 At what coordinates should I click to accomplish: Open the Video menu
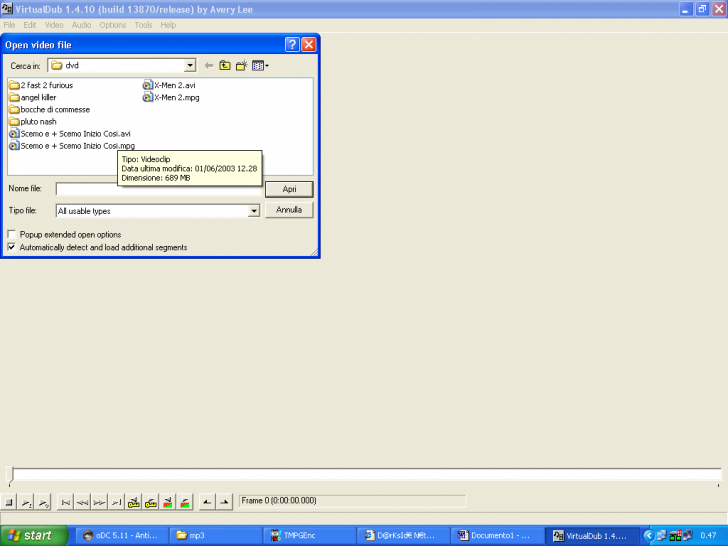(x=54, y=25)
